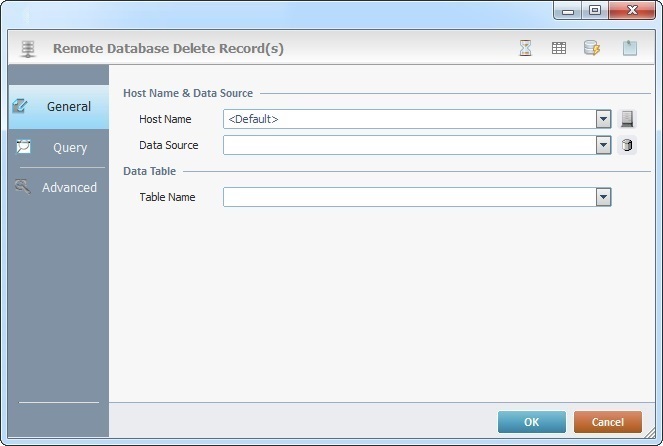The image size is (663, 446).
Task: Click the clipboard note icon in header
Action: tap(629, 48)
